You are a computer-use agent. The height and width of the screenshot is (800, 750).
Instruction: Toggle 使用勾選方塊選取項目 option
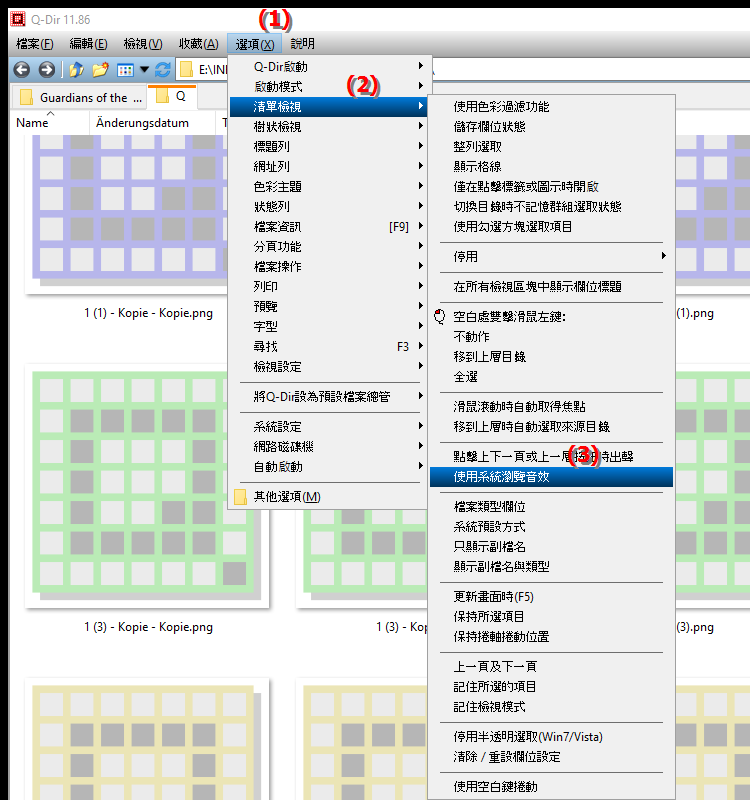coord(552,226)
